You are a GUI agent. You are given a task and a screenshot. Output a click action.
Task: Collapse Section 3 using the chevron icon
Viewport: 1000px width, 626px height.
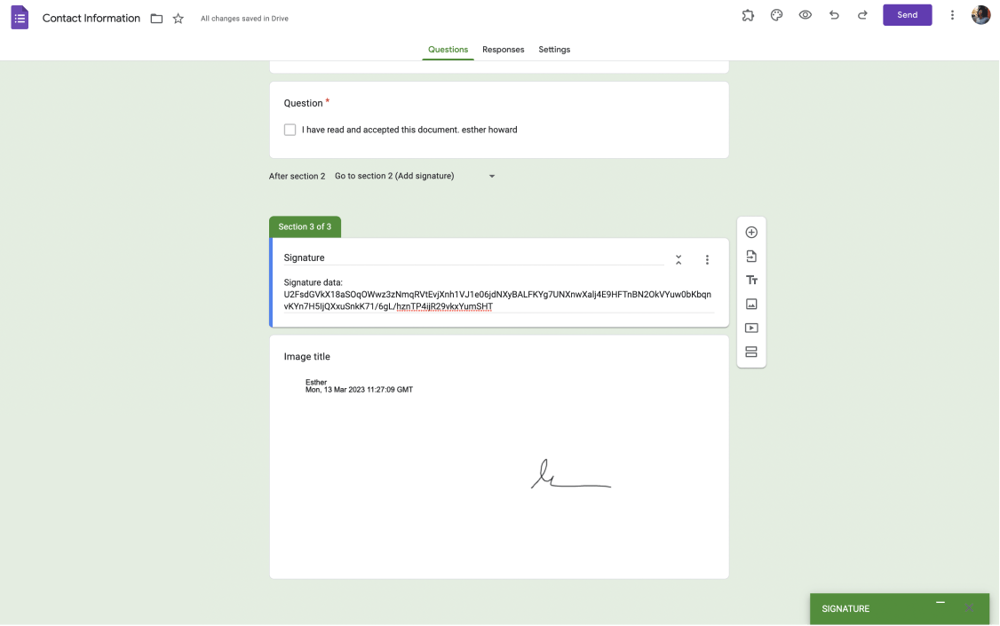[x=678, y=259]
